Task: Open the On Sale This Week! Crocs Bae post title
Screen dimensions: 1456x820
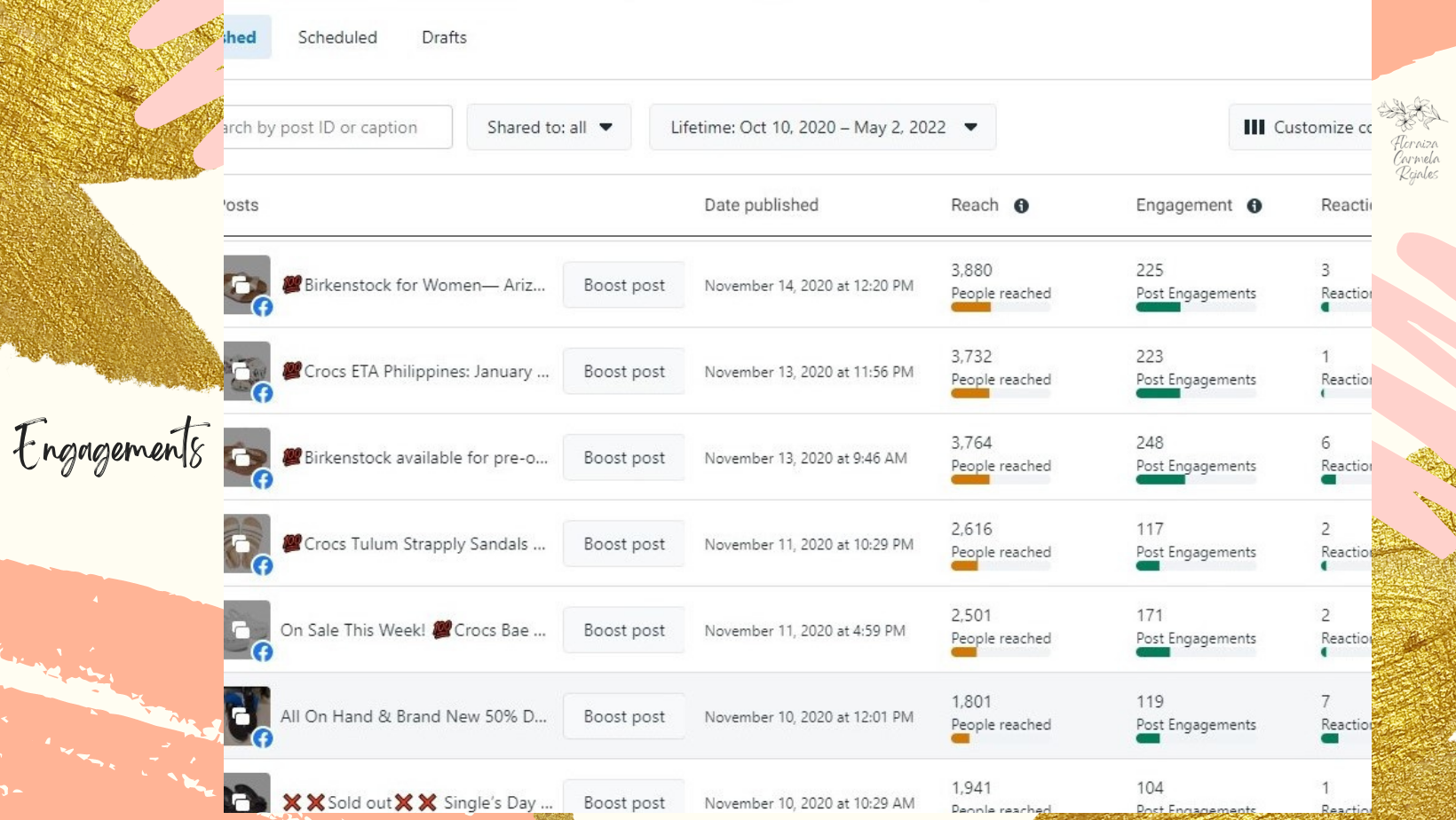Action: (414, 629)
